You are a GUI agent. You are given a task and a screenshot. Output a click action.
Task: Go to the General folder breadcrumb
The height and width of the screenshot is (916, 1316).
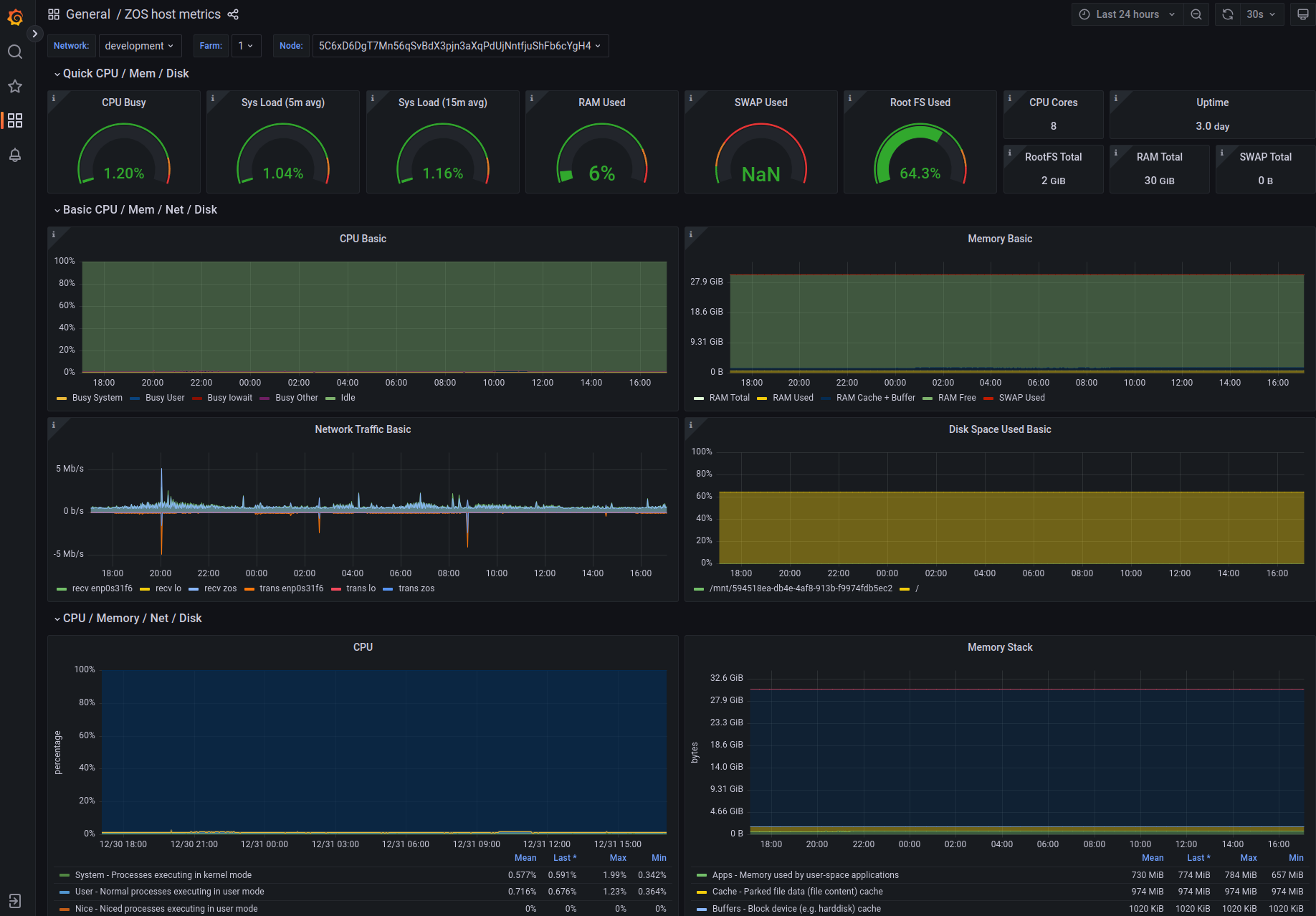87,14
